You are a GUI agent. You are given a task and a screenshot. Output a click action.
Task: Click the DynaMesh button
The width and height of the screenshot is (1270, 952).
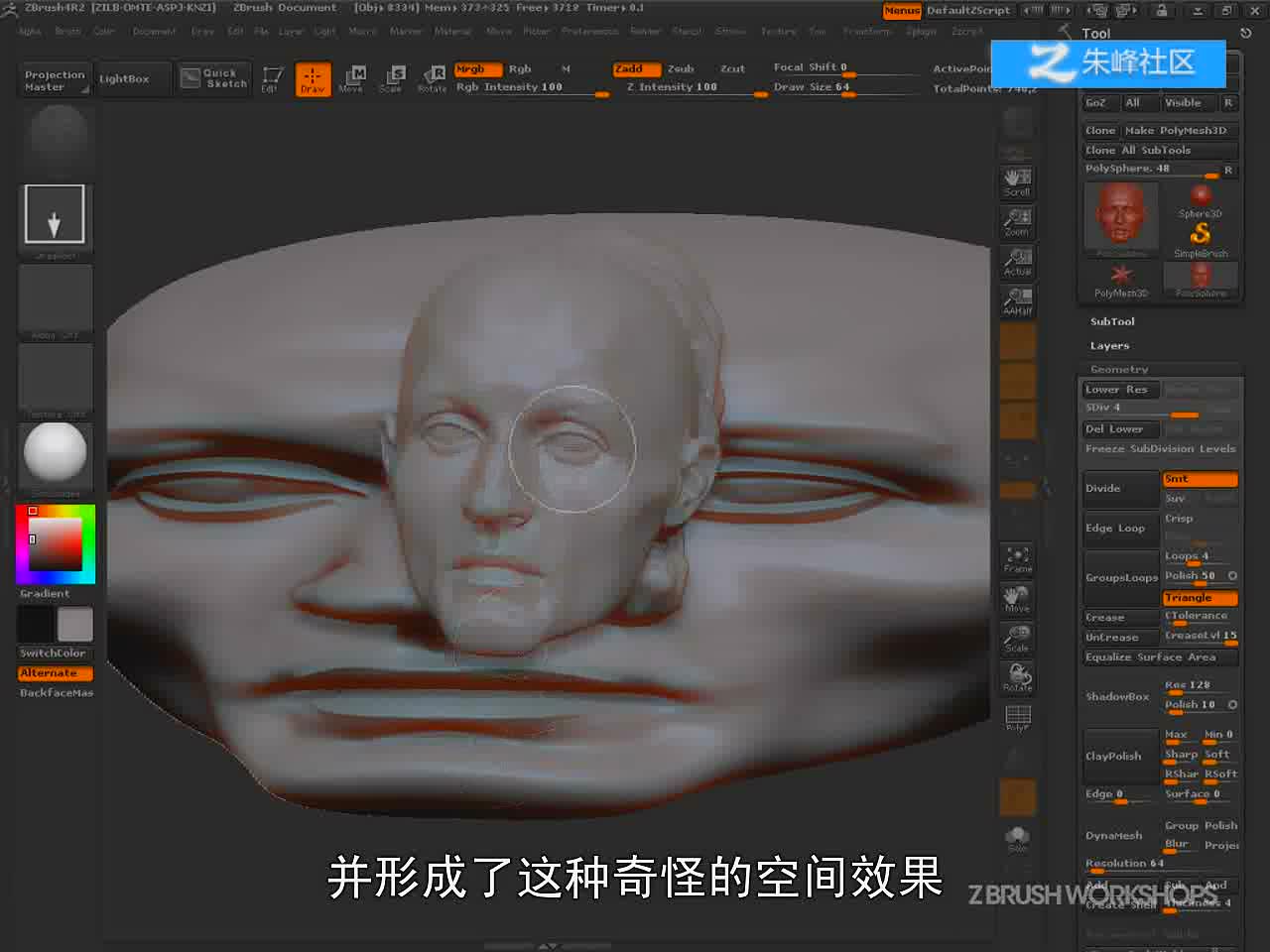pyautogui.click(x=1121, y=836)
